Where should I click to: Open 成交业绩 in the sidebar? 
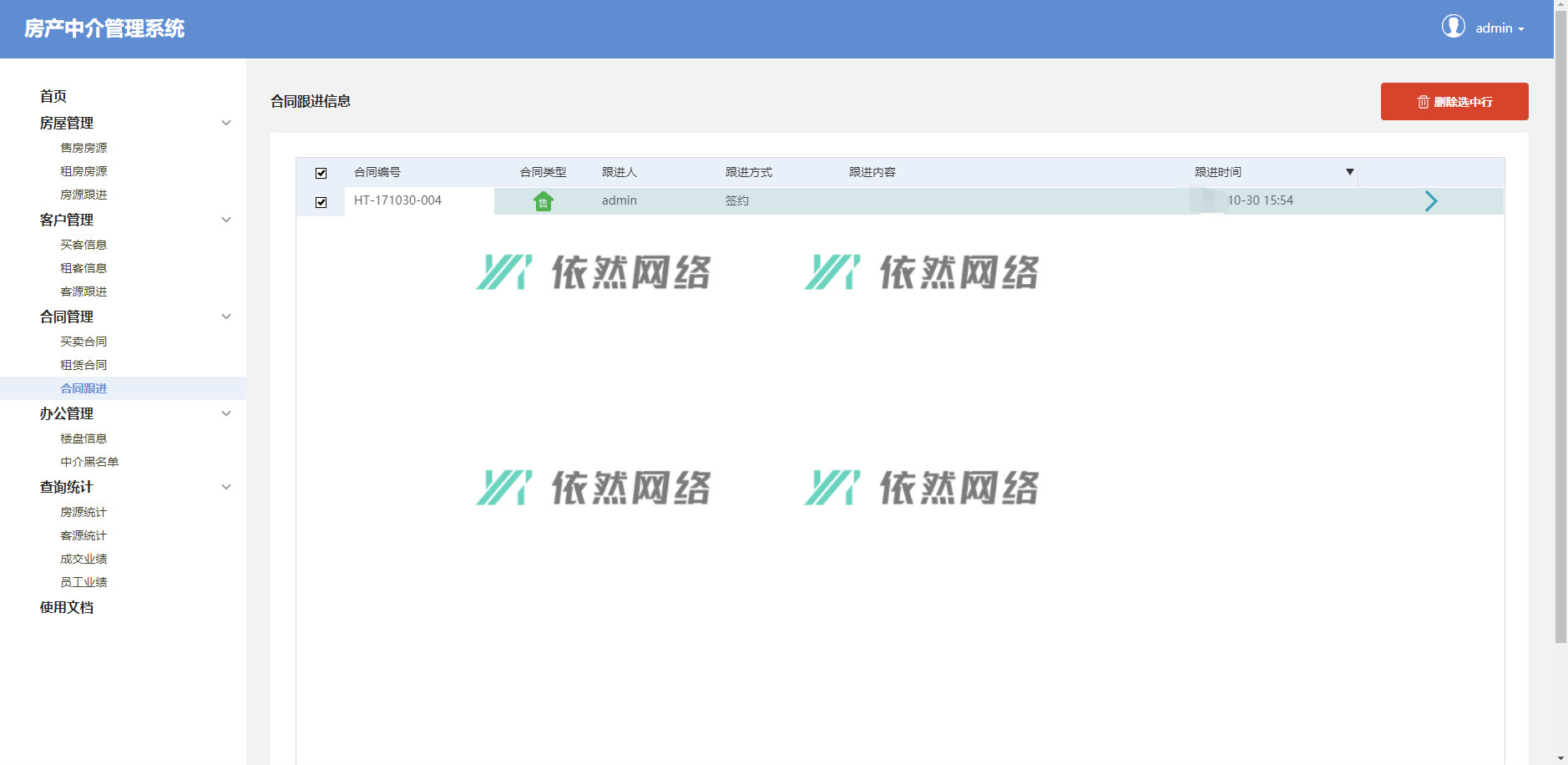point(83,559)
